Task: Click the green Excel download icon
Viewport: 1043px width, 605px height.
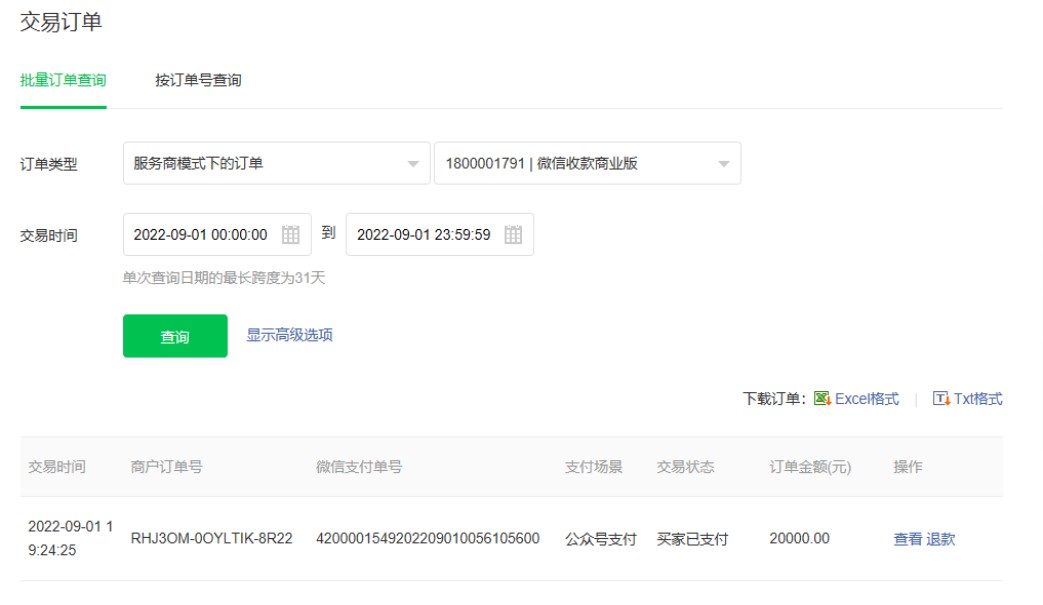Action: (822, 398)
